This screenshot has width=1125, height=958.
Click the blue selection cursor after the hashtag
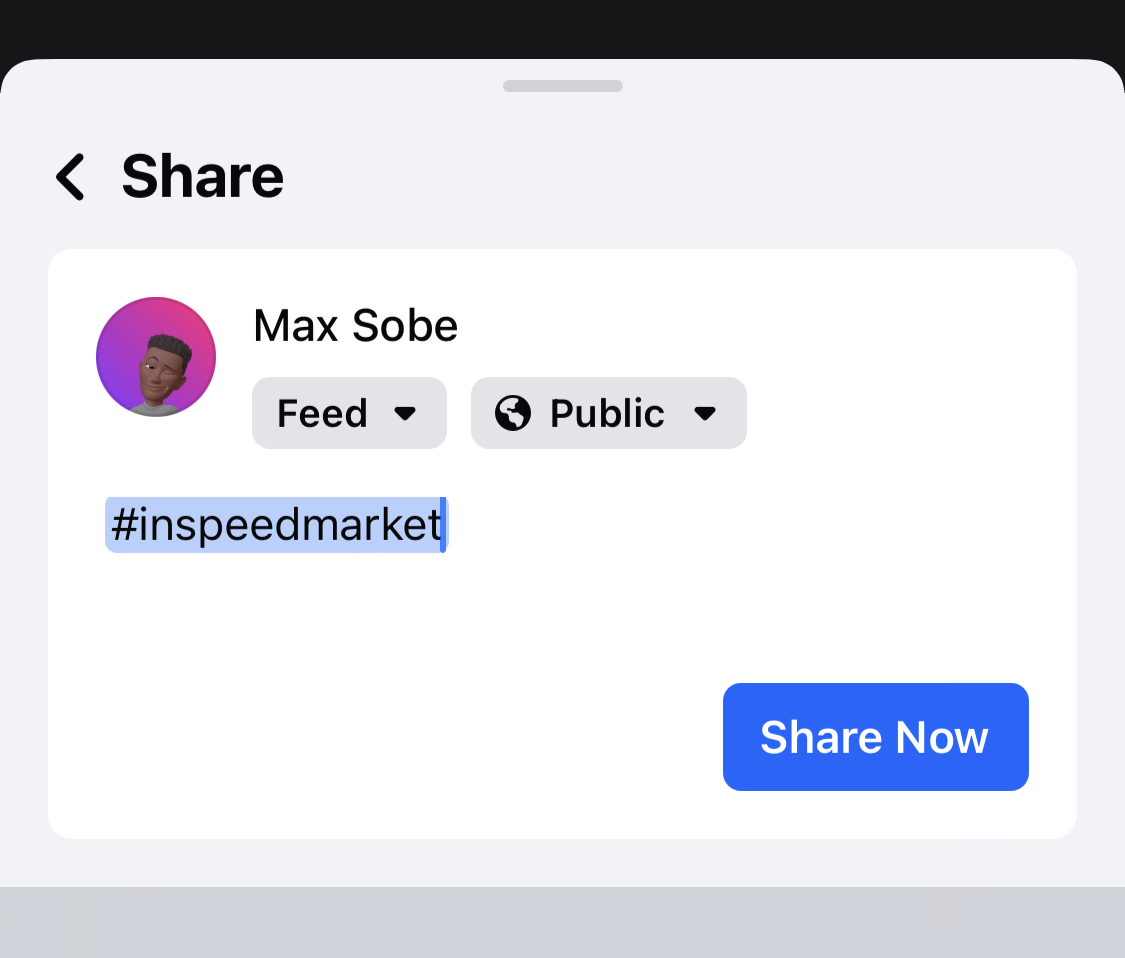click(443, 525)
